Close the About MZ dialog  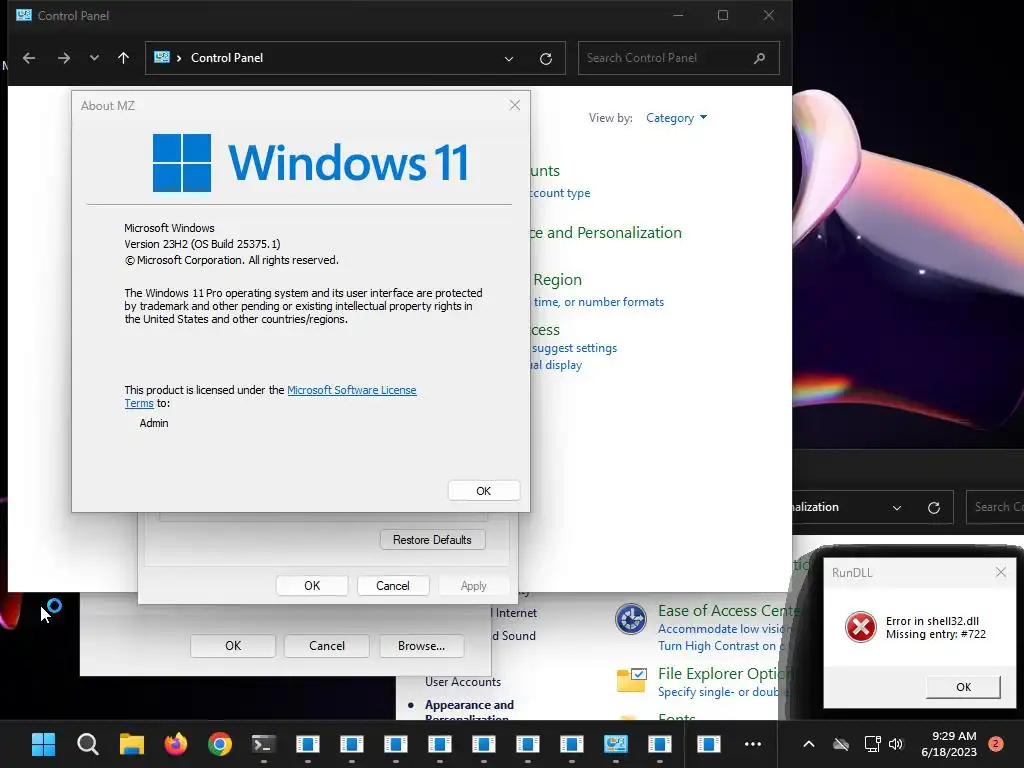coord(515,105)
